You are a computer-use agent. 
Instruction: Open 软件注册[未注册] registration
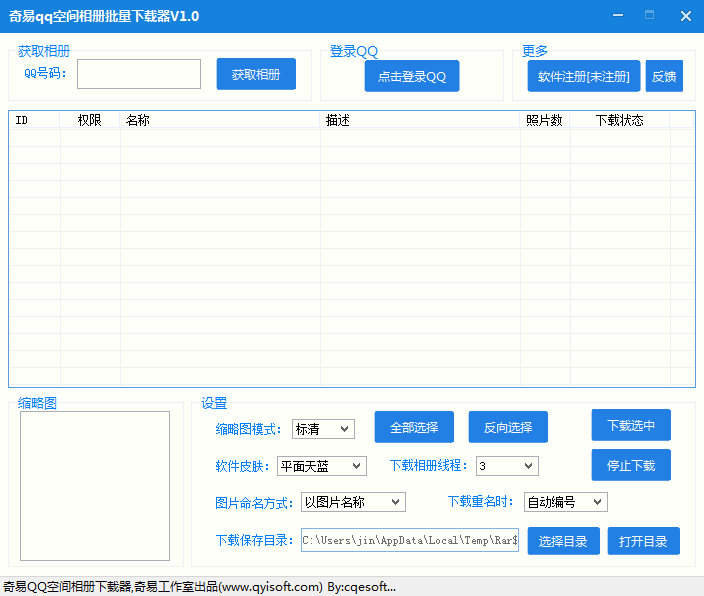pyautogui.click(x=584, y=76)
